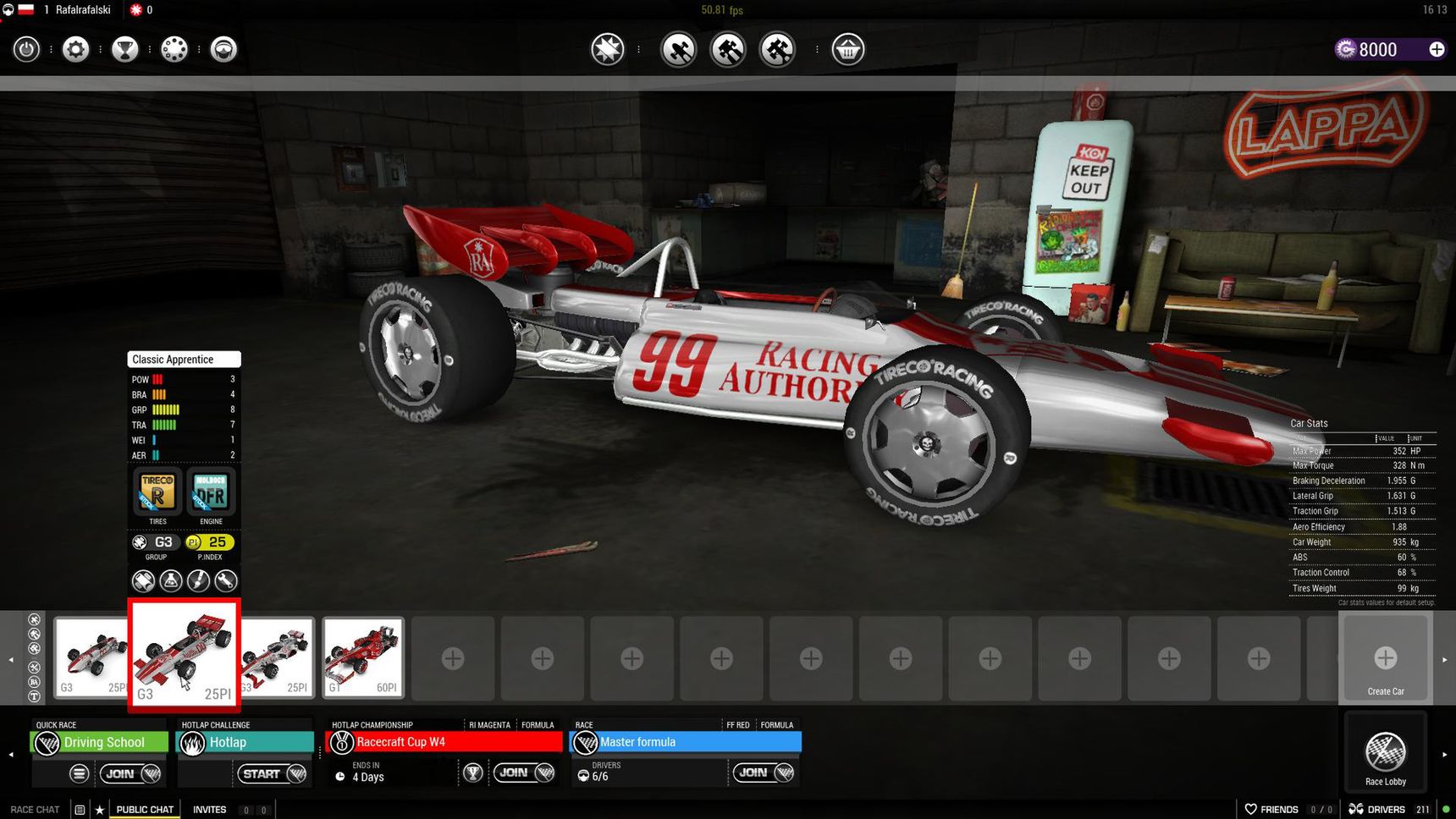Click the Rafalrafalski player name
This screenshot has width=1456, height=819.
click(x=83, y=10)
